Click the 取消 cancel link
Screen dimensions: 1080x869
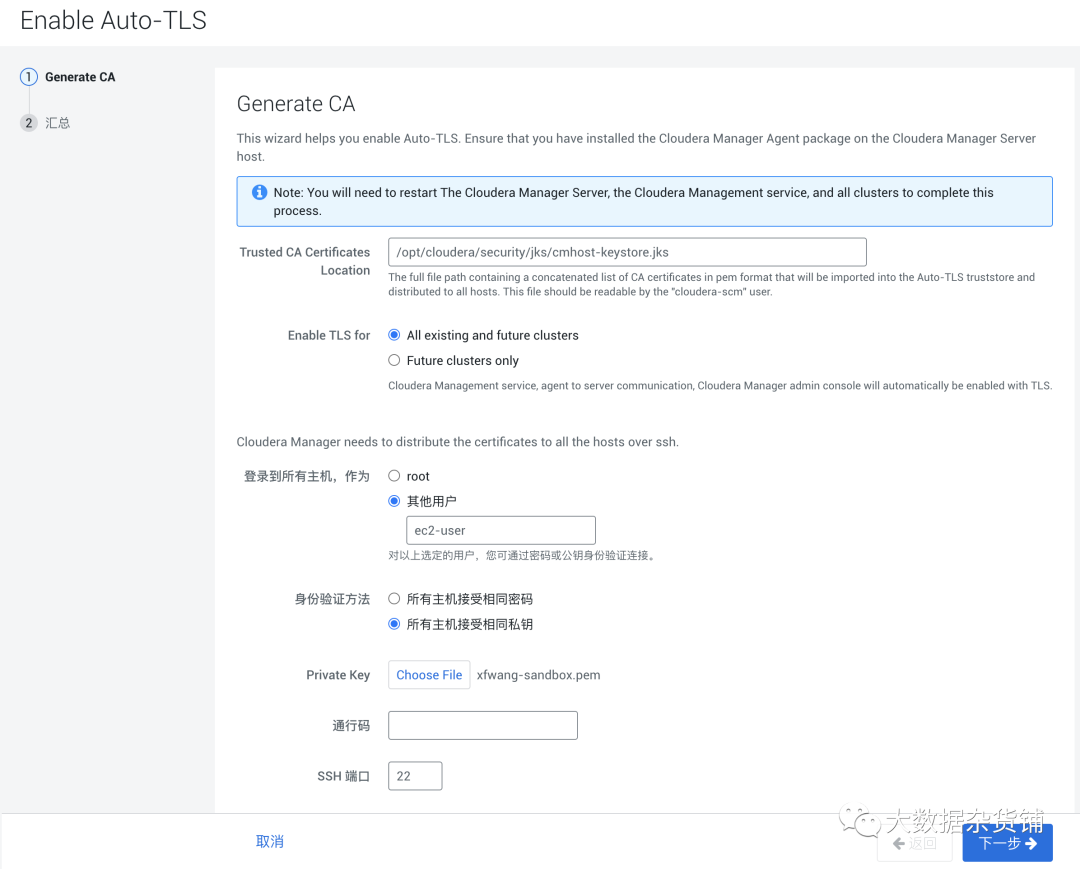tap(269, 841)
